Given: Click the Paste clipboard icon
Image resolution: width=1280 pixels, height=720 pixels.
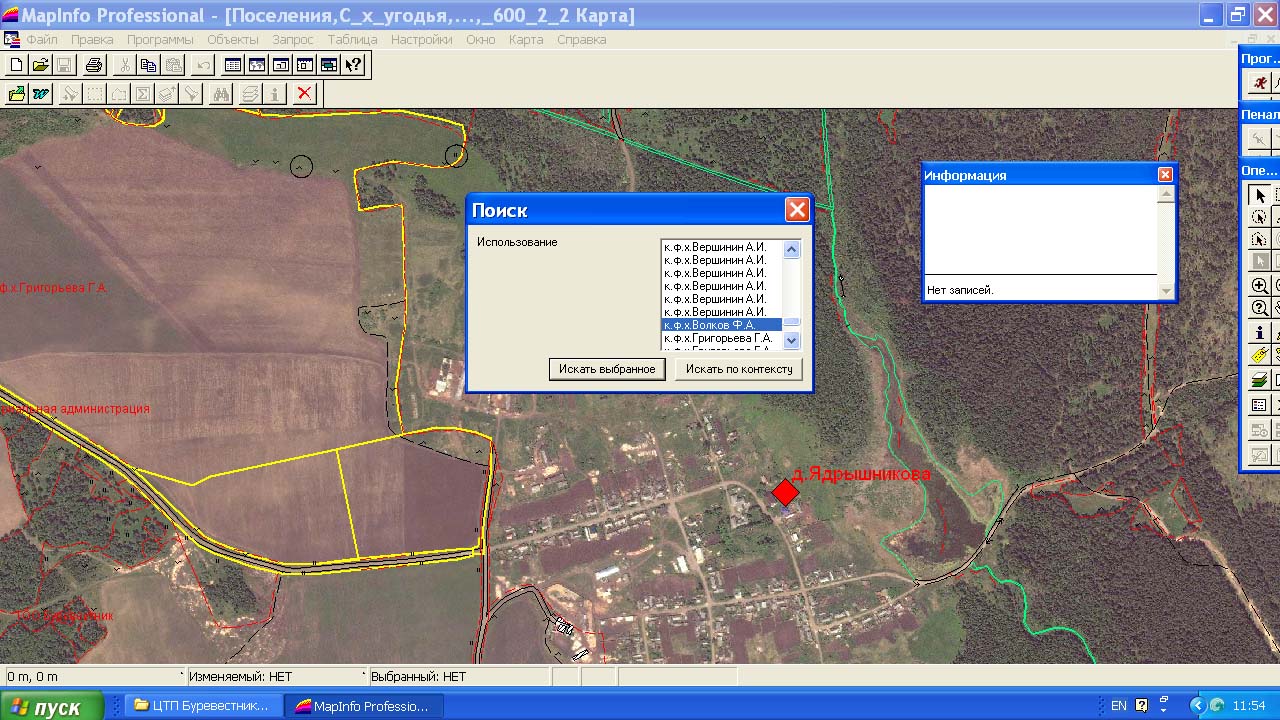Looking at the screenshot, I should tap(173, 66).
